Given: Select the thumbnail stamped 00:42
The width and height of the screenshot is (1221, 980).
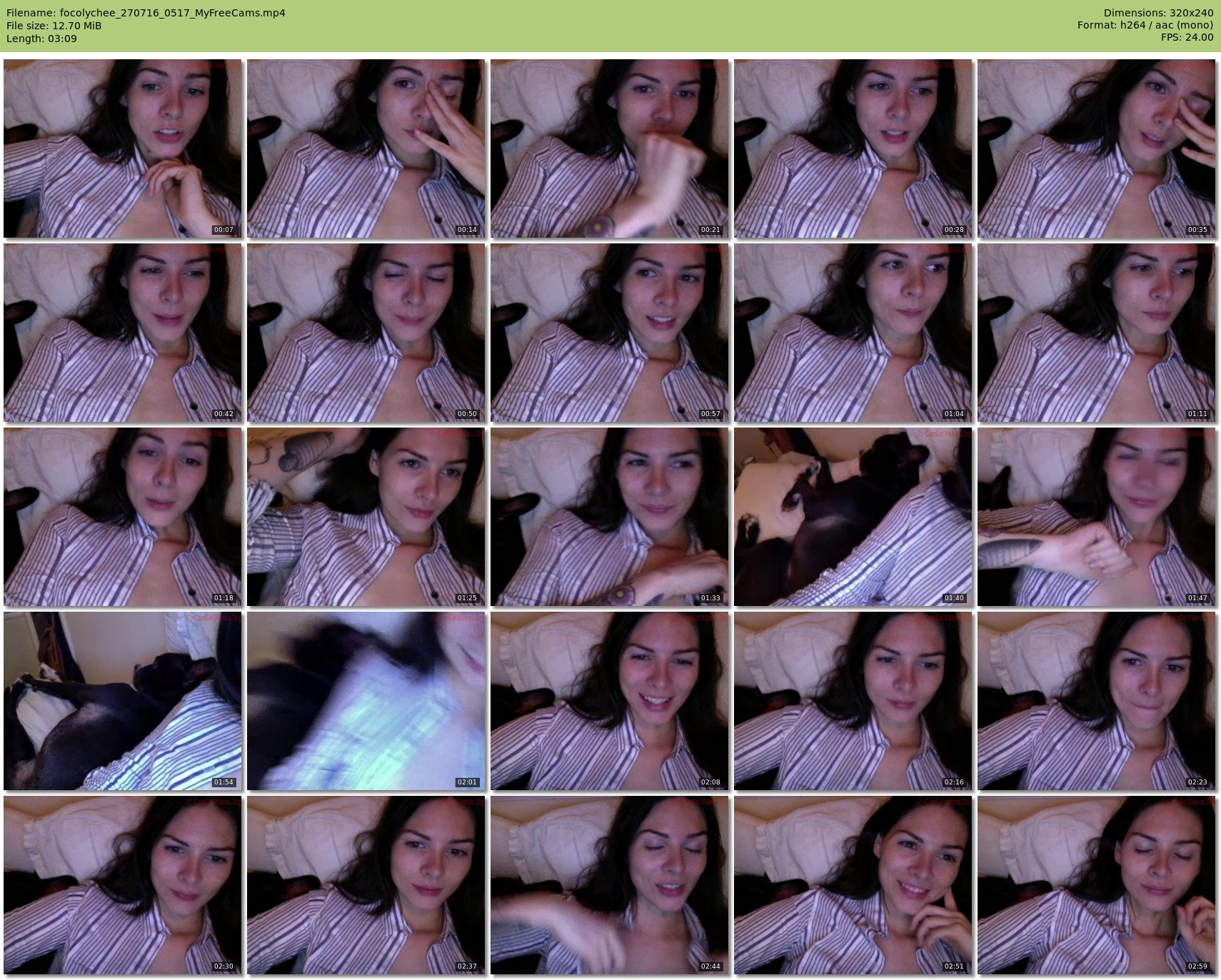Looking at the screenshot, I should pyautogui.click(x=123, y=333).
